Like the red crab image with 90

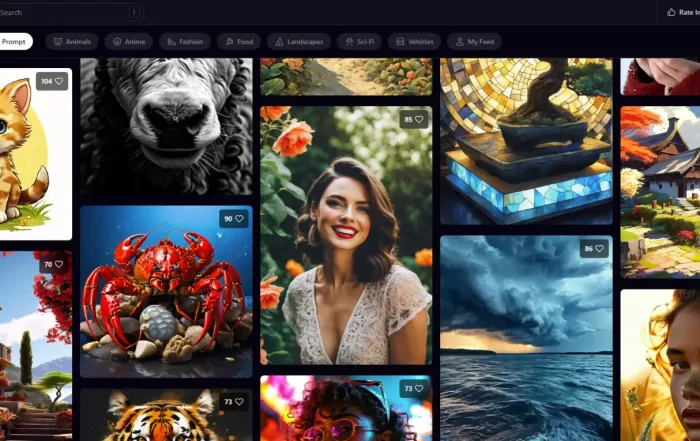pyautogui.click(x=239, y=219)
